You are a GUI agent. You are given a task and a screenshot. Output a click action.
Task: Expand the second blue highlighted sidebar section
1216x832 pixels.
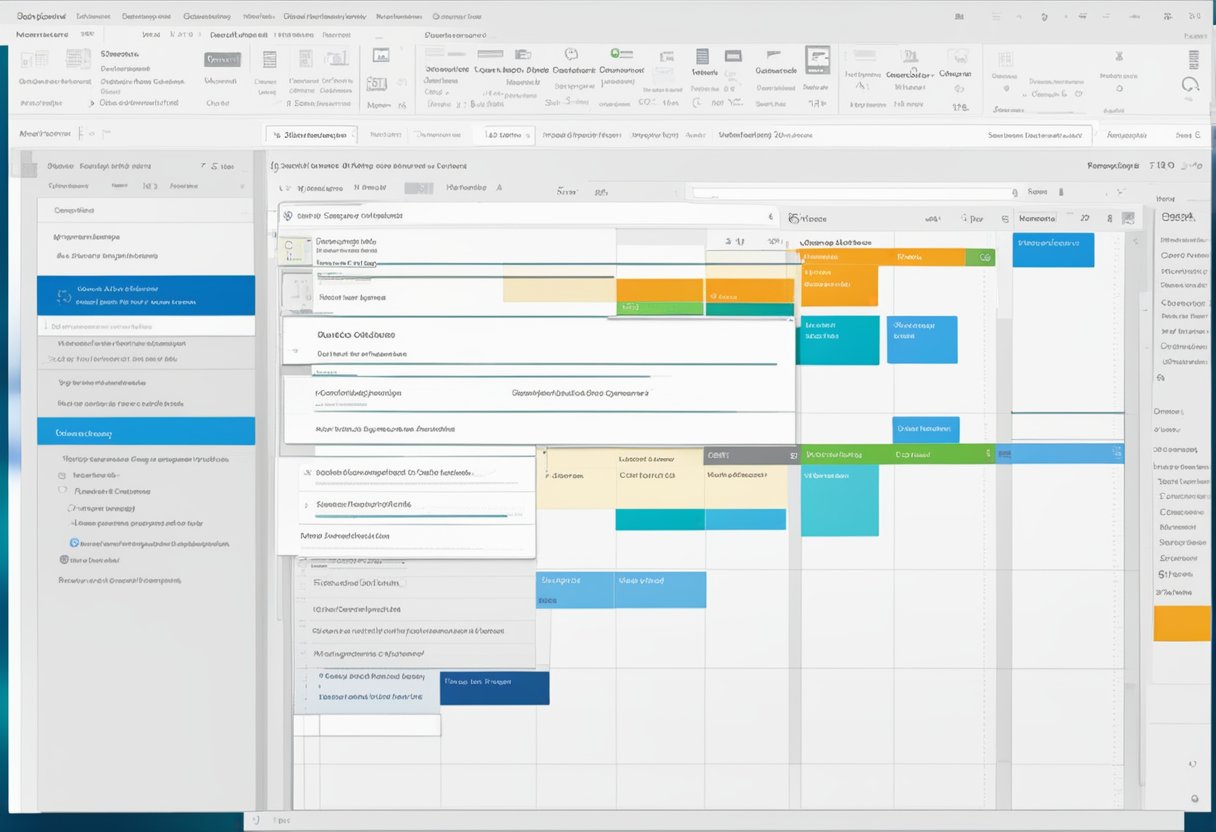pos(146,433)
